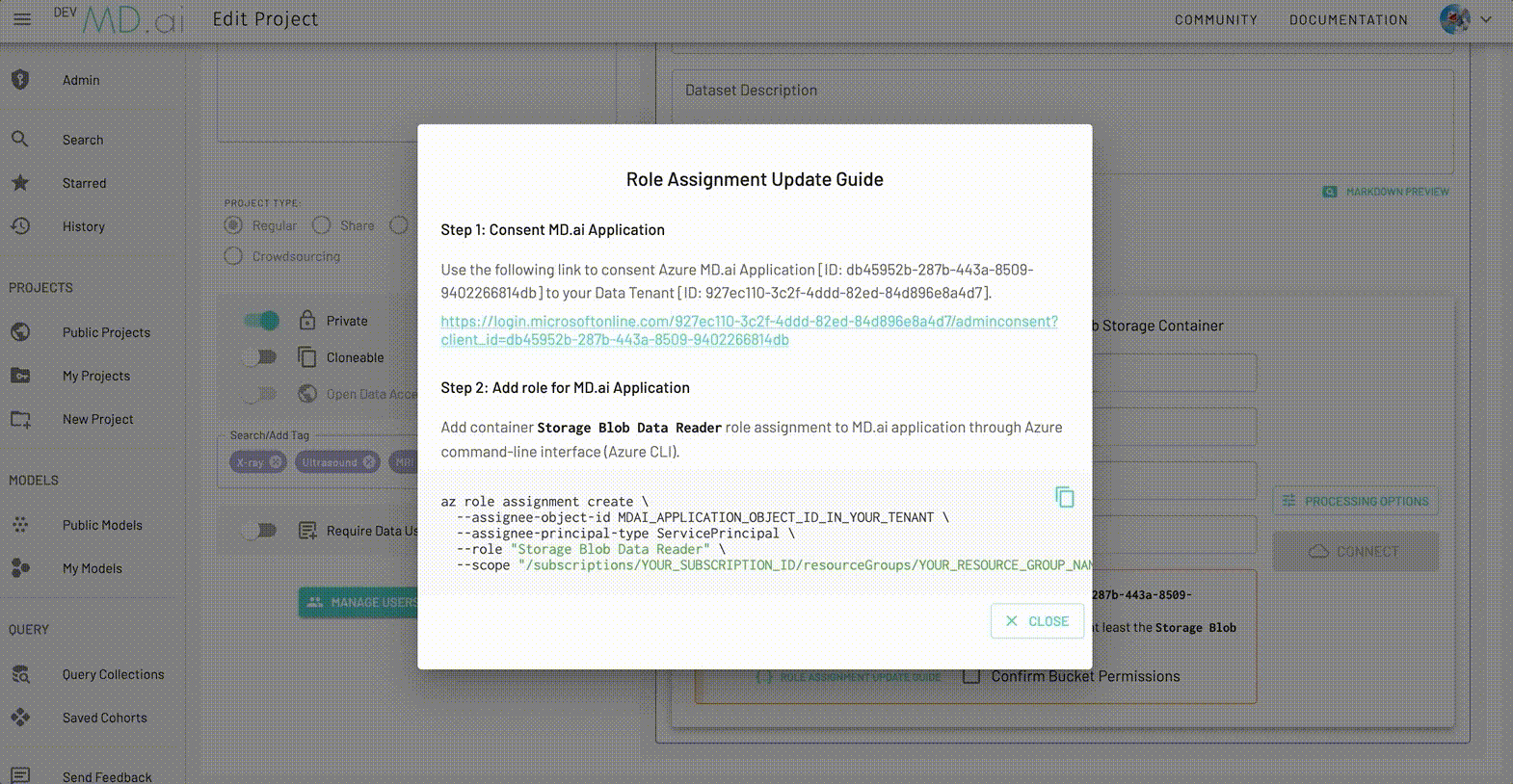Viewport: 1513px width, 784px height.
Task: Click the New Project folder icon
Action: 20,419
